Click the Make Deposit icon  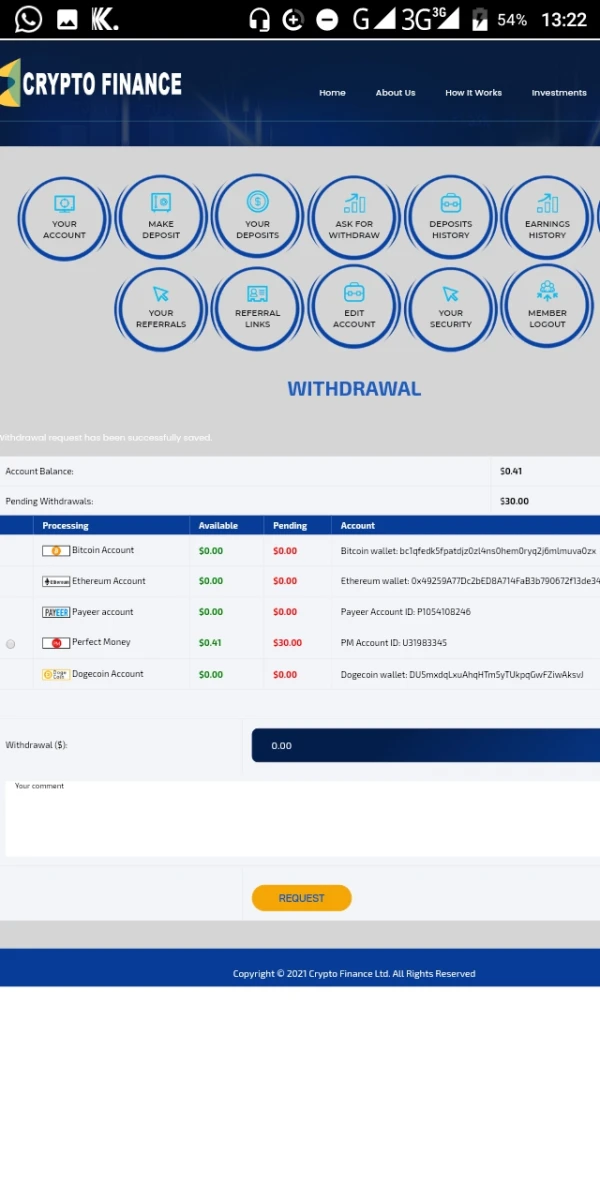(161, 218)
